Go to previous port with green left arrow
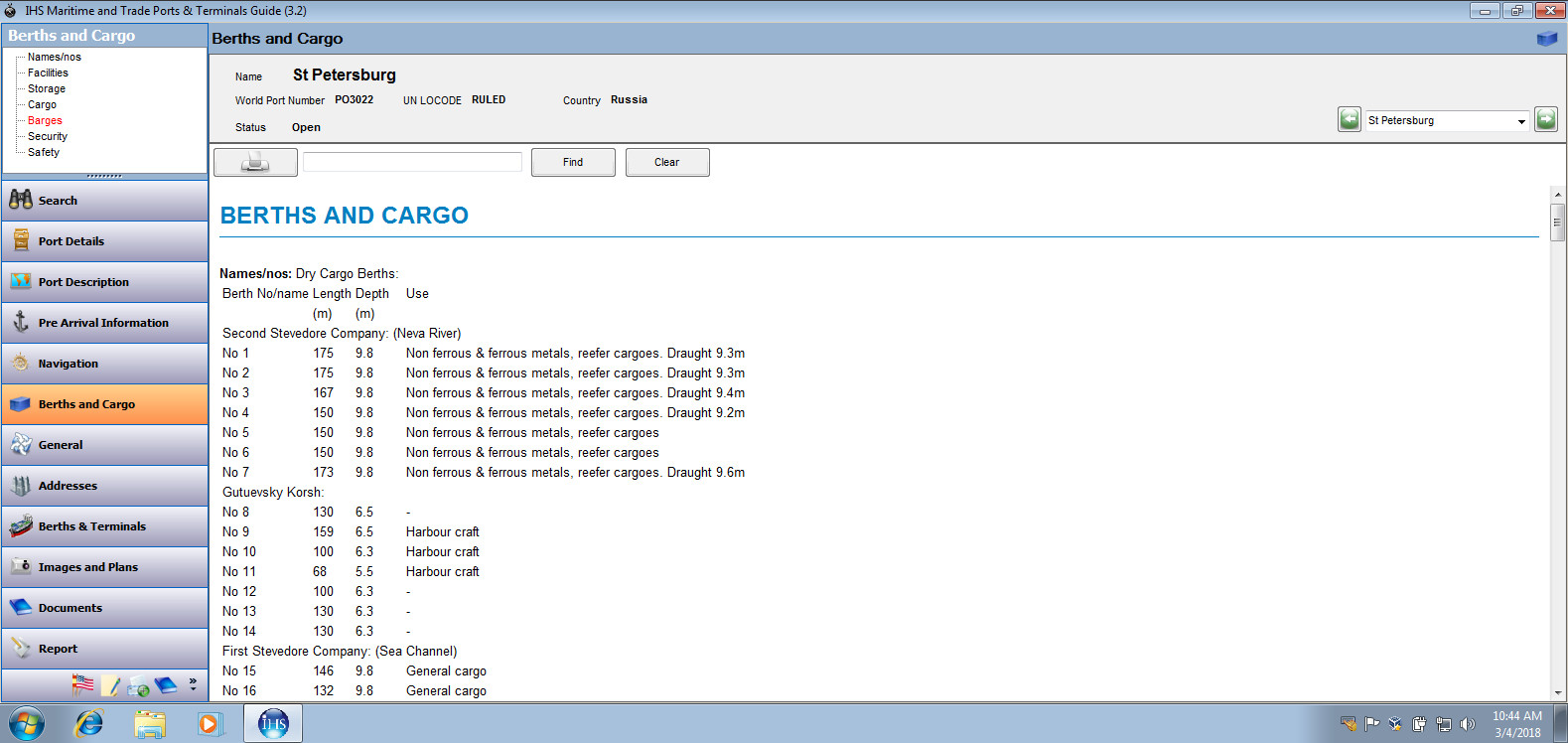Screen dimensions: 1568x743 coord(1349,120)
